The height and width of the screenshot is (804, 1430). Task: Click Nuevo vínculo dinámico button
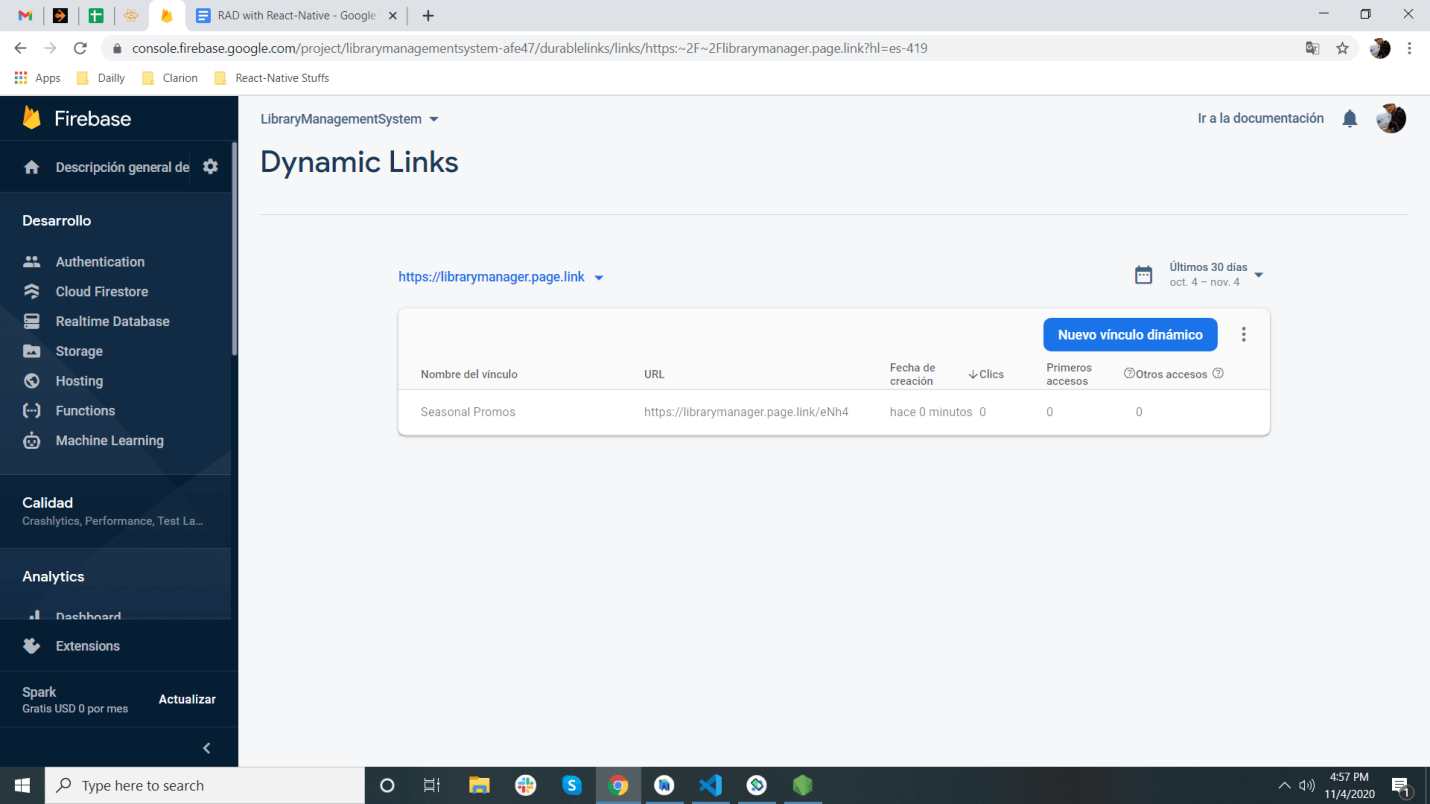click(x=1130, y=335)
